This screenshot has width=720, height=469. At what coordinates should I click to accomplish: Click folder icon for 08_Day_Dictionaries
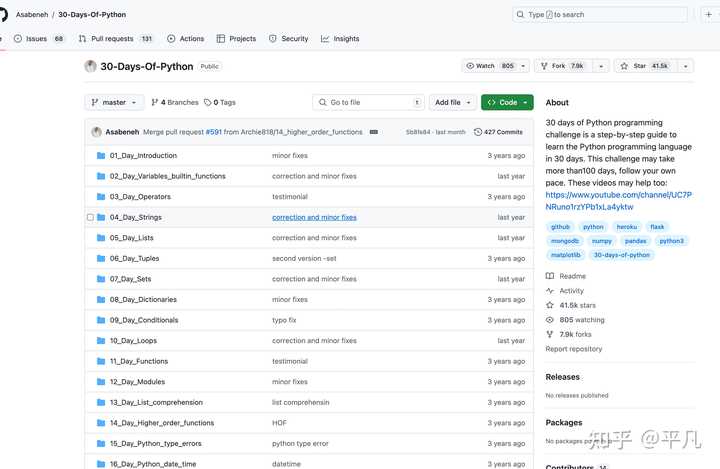(x=101, y=299)
